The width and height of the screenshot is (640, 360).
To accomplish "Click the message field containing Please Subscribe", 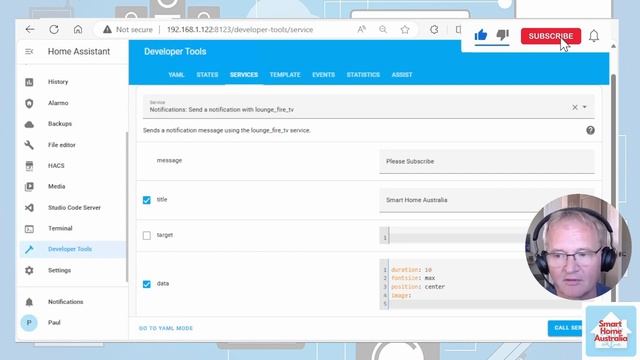I will 487,161.
